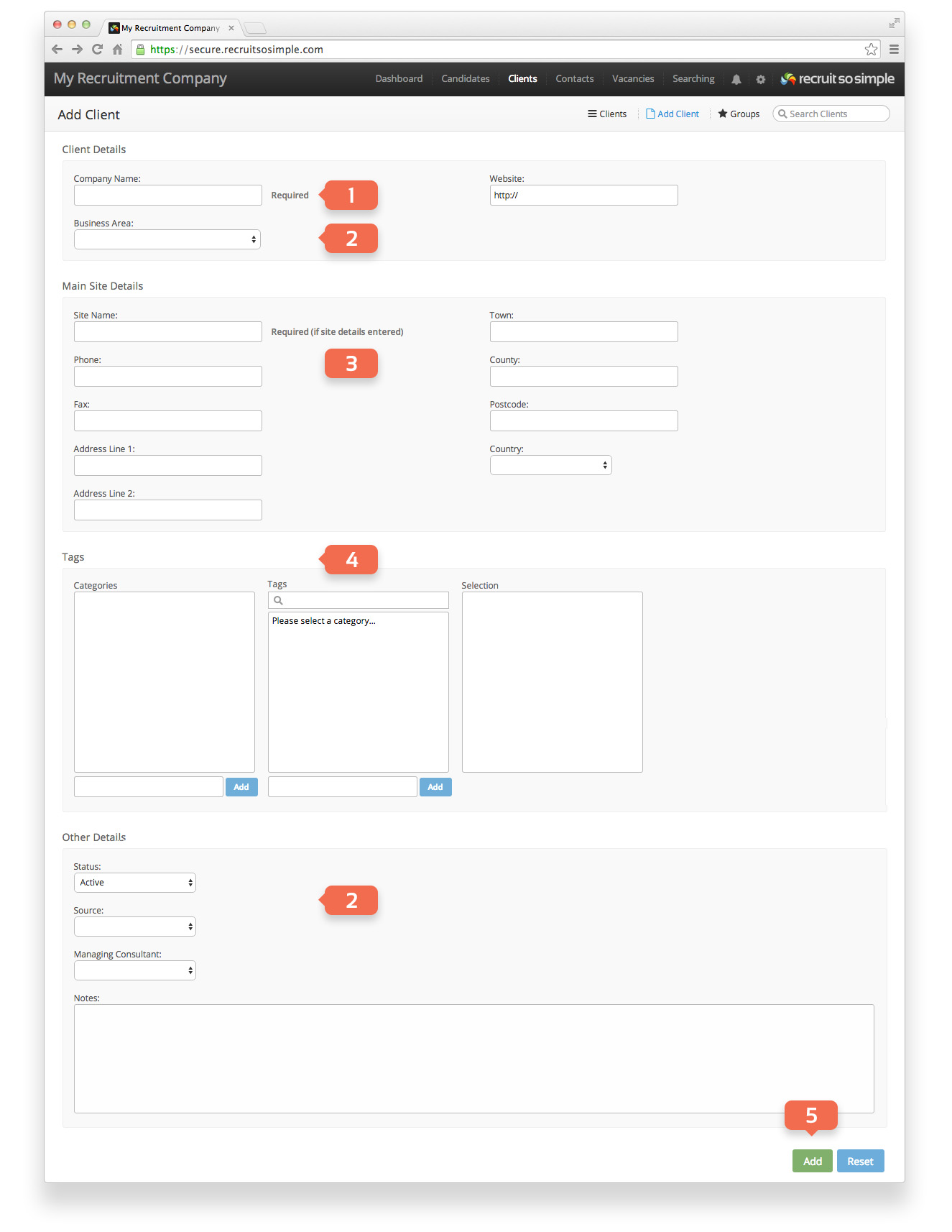Click the Add Client link
952x1232 pixels.
coord(673,114)
